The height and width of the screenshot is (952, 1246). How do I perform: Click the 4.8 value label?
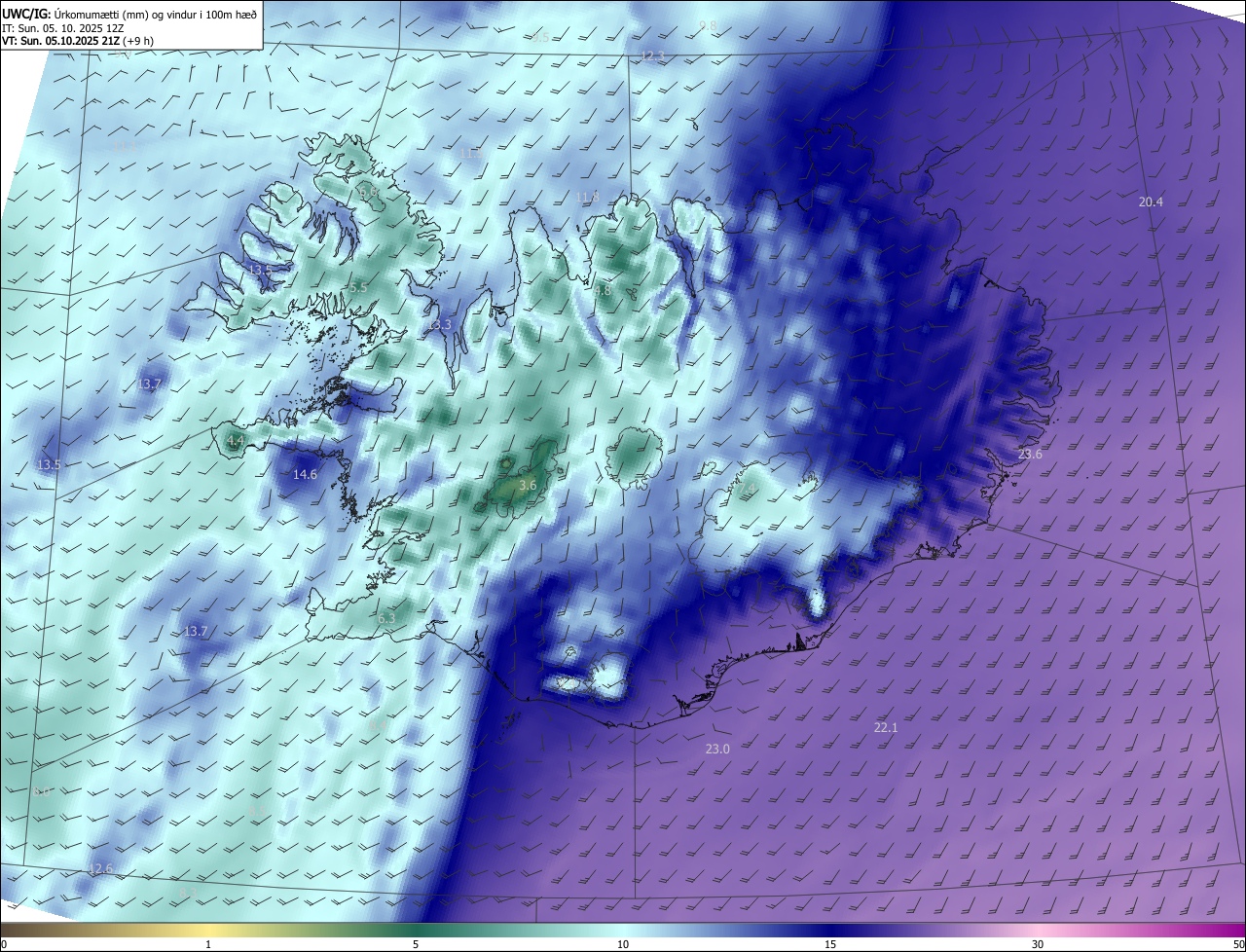click(x=603, y=289)
